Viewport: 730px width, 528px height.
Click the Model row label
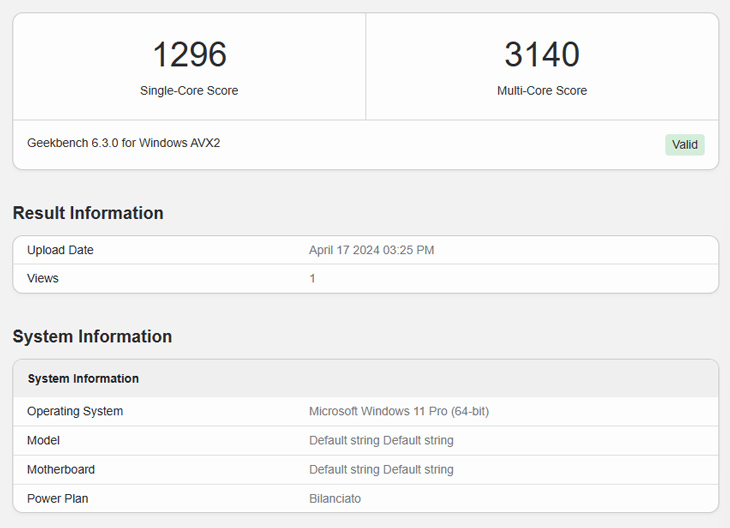[x=43, y=441]
